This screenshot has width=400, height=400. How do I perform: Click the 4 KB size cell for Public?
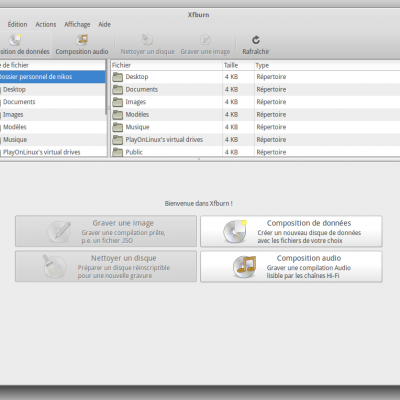click(231, 152)
